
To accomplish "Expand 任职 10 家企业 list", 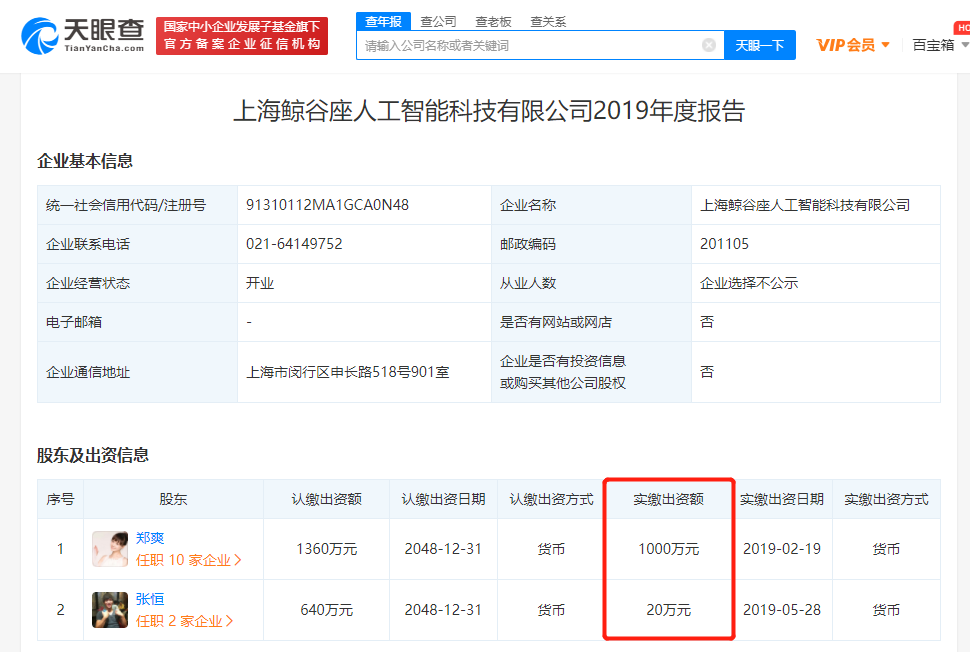I will click(x=188, y=560).
